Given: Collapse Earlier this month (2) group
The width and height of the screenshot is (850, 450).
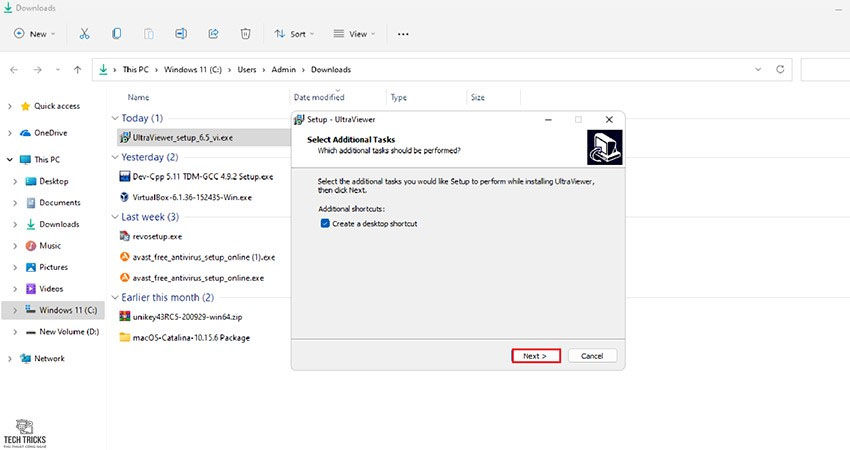Looking at the screenshot, I should pyautogui.click(x=115, y=298).
